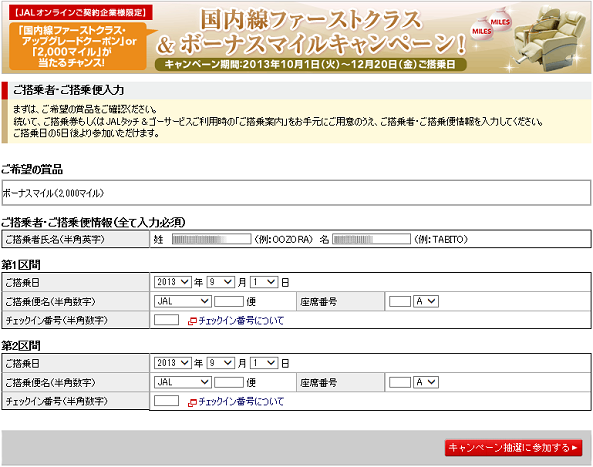
Task: Click the orange prize chance badge in banner
Action: tap(78, 46)
